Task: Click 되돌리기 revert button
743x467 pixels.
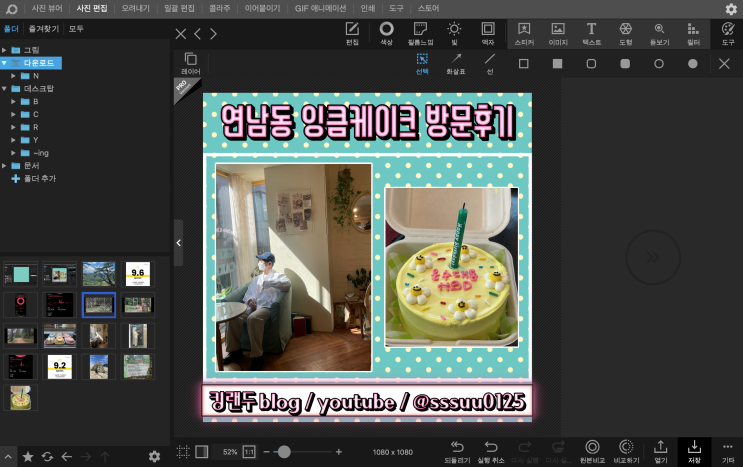Action: (x=457, y=452)
